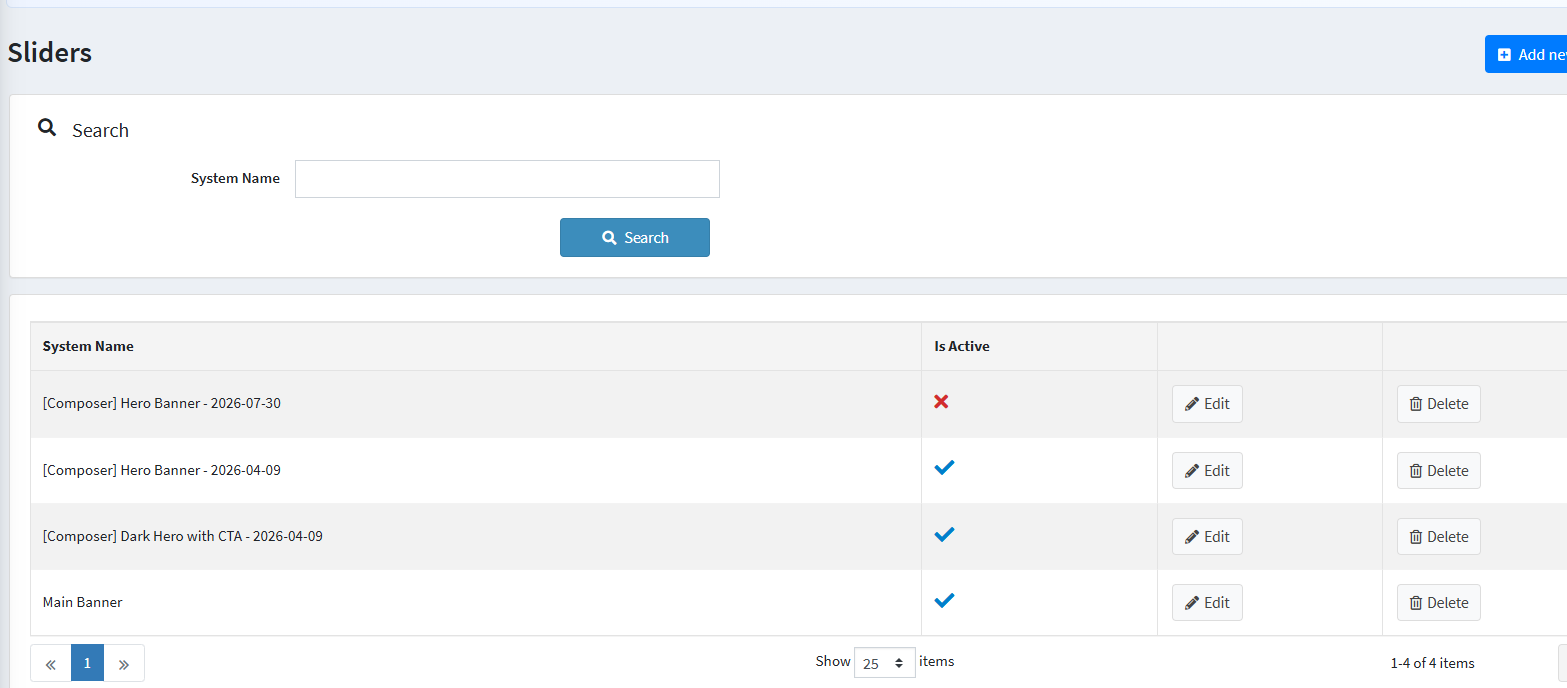The height and width of the screenshot is (688, 1567).
Task: Click the blue checkmark for Dark Hero with CTA
Action: point(944,534)
